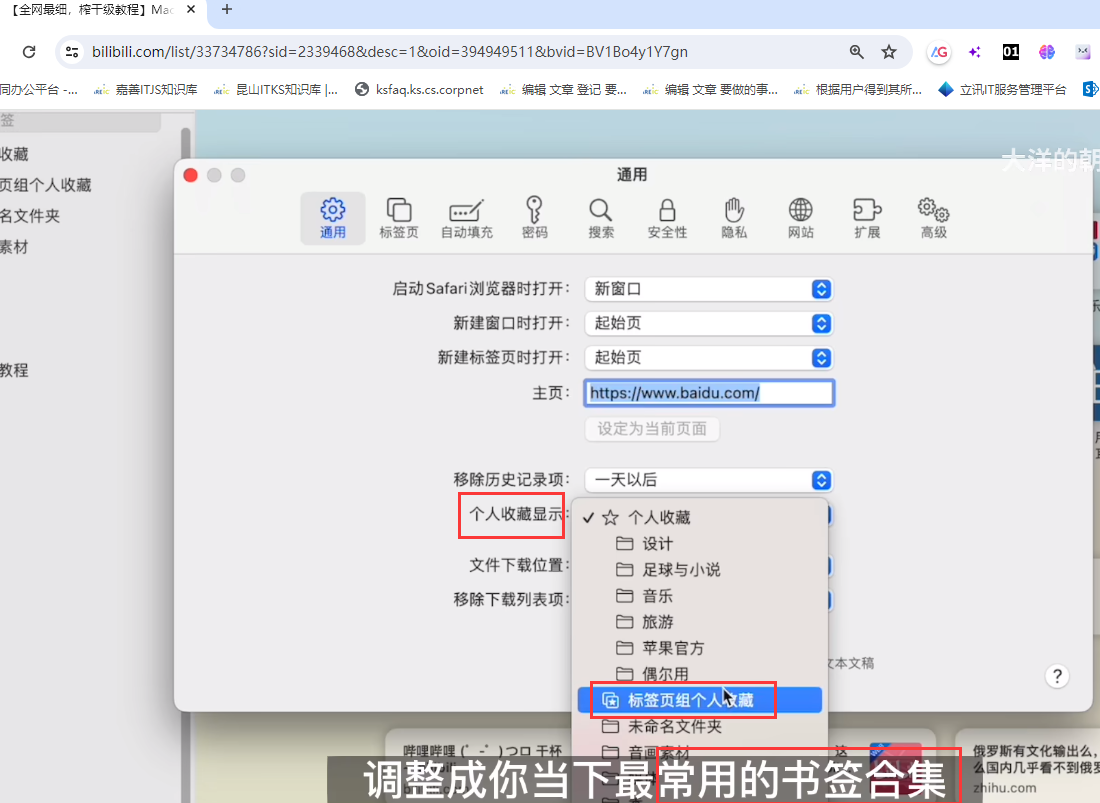The image size is (1100, 803).
Task: Select the 旅游 folder option
Action: (699, 622)
